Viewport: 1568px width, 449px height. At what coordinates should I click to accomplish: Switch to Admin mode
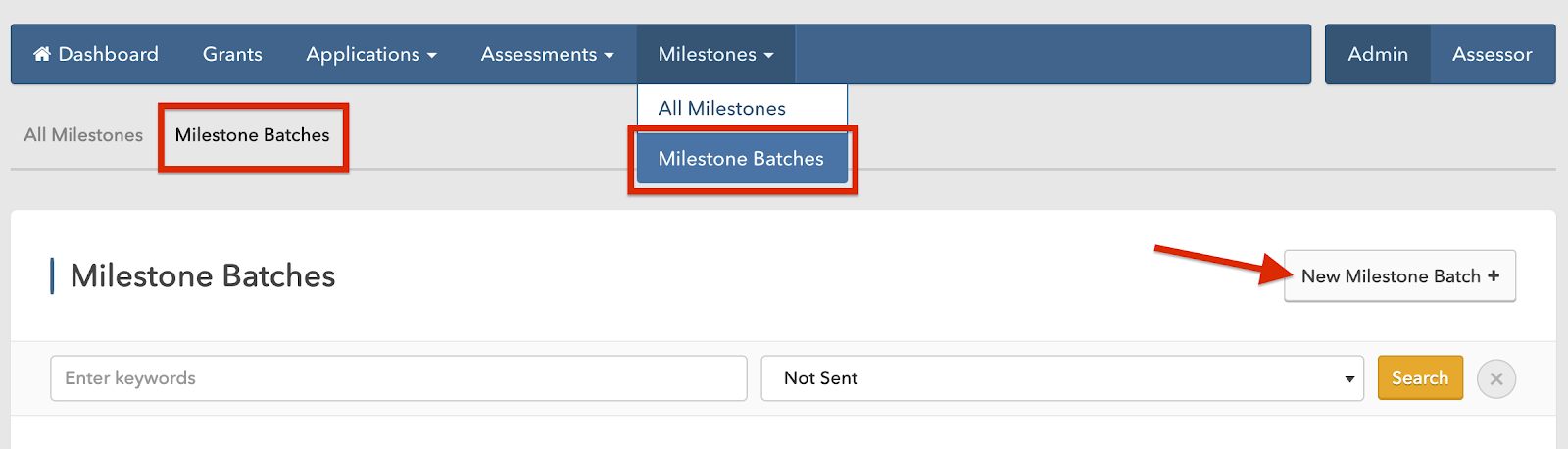click(1378, 54)
